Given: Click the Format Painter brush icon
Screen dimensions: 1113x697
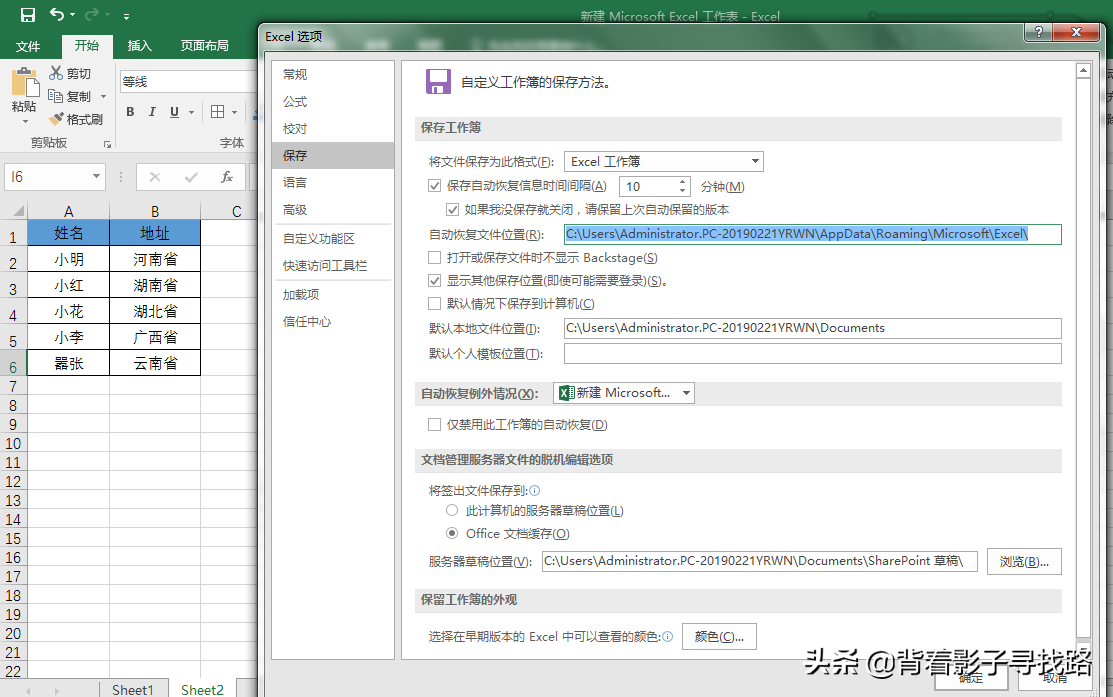Looking at the screenshot, I should (x=55, y=119).
